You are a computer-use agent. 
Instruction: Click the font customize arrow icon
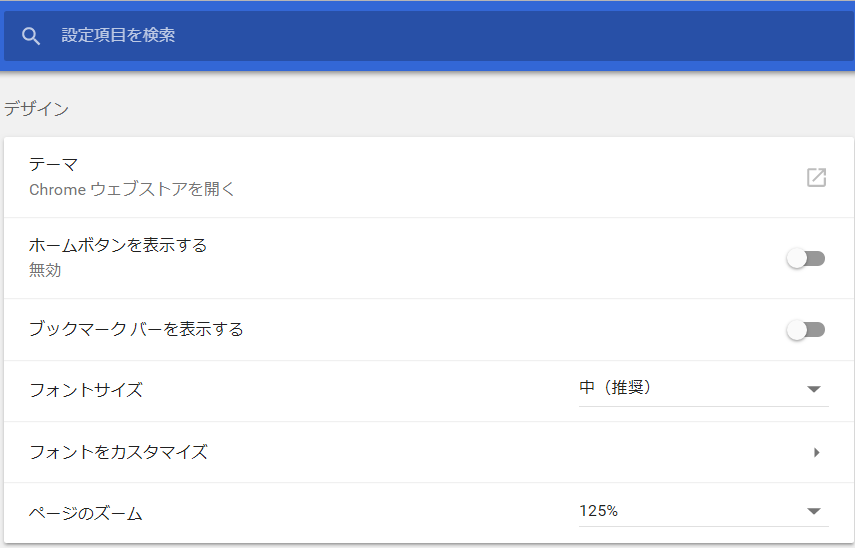(816, 452)
